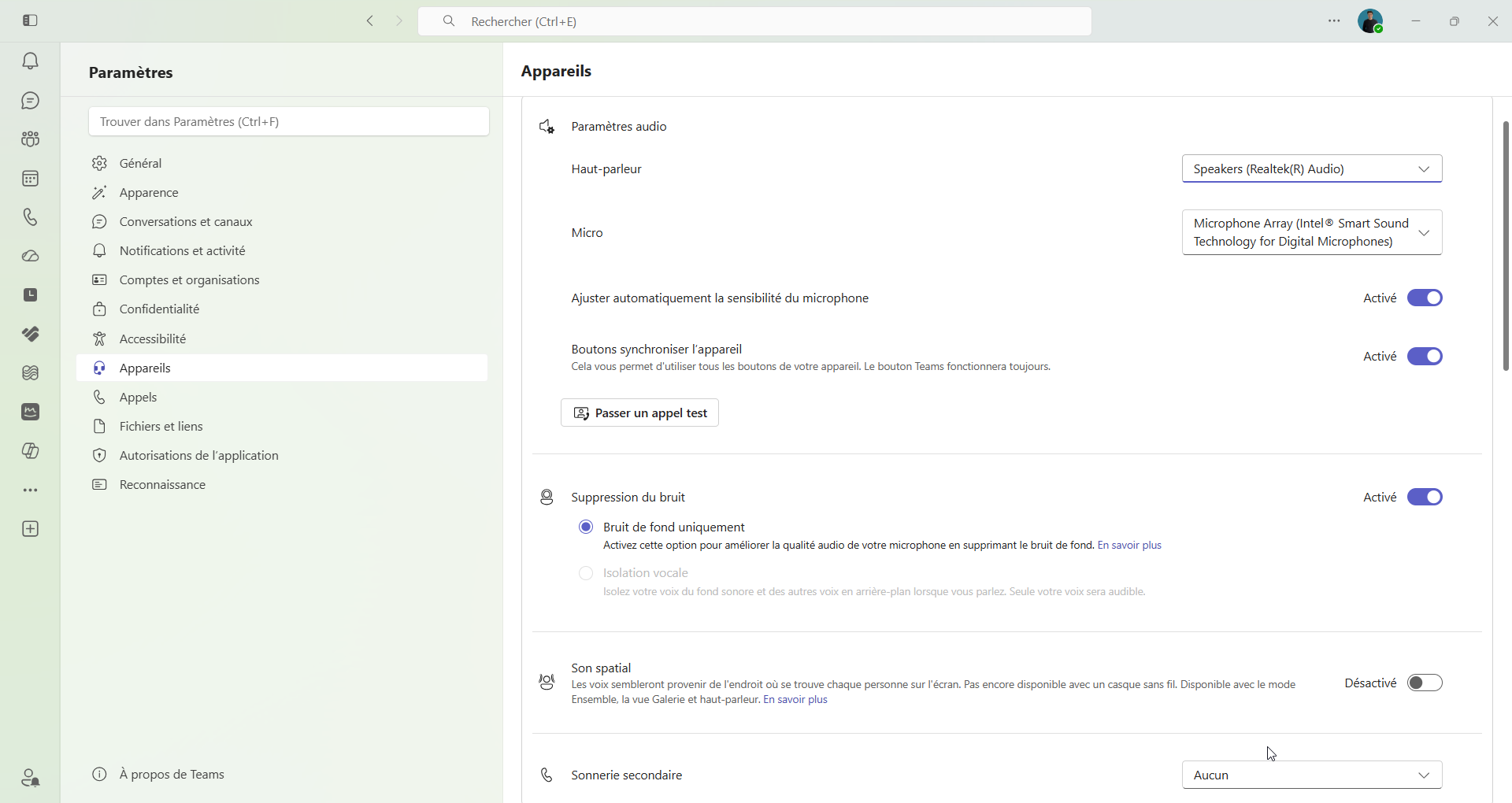Disable the Suppression du bruit switch
Viewport: 1512px width, 803px height.
(1425, 497)
